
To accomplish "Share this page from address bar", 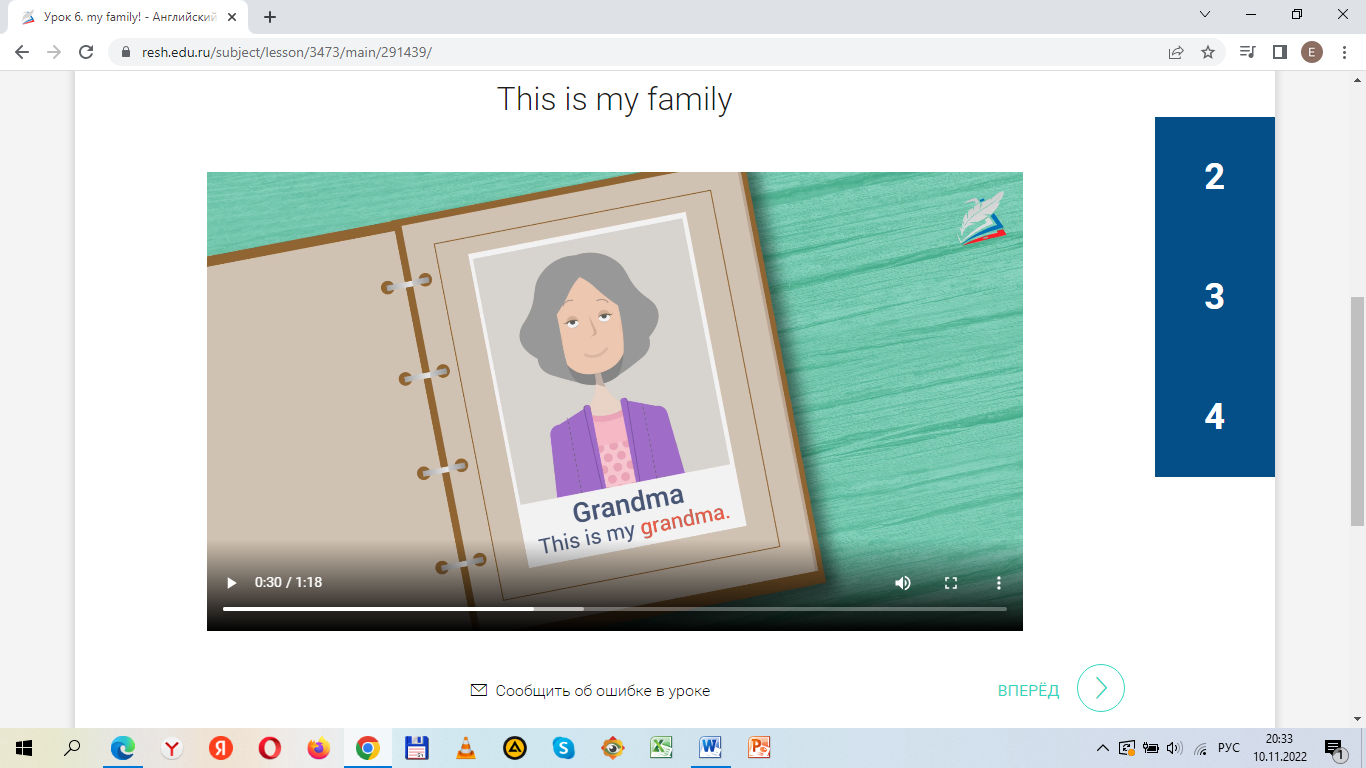I will 1176,52.
